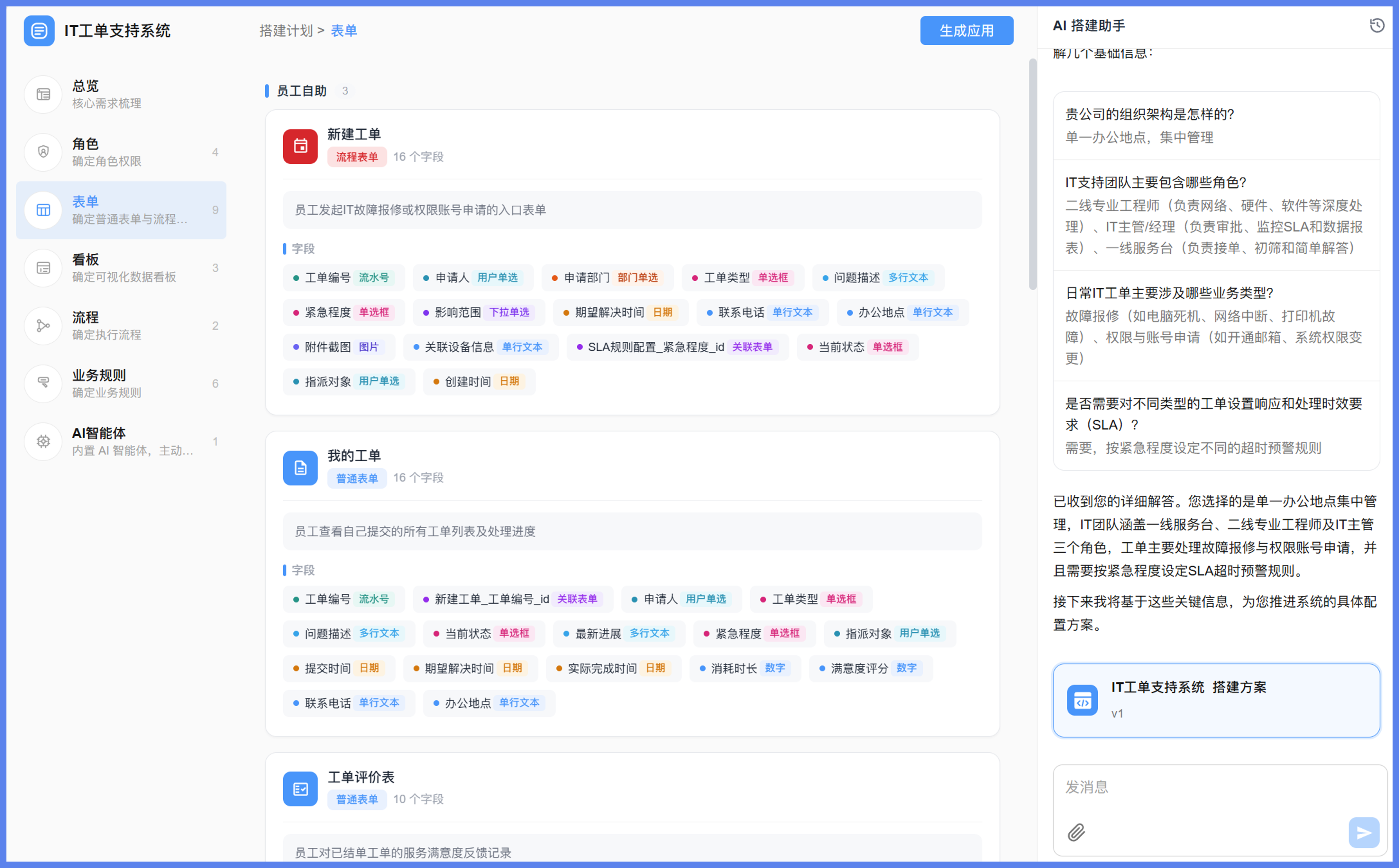Click the IT支持团队主要包含哪些角色 question
The width and height of the screenshot is (1399, 868).
point(1156,183)
